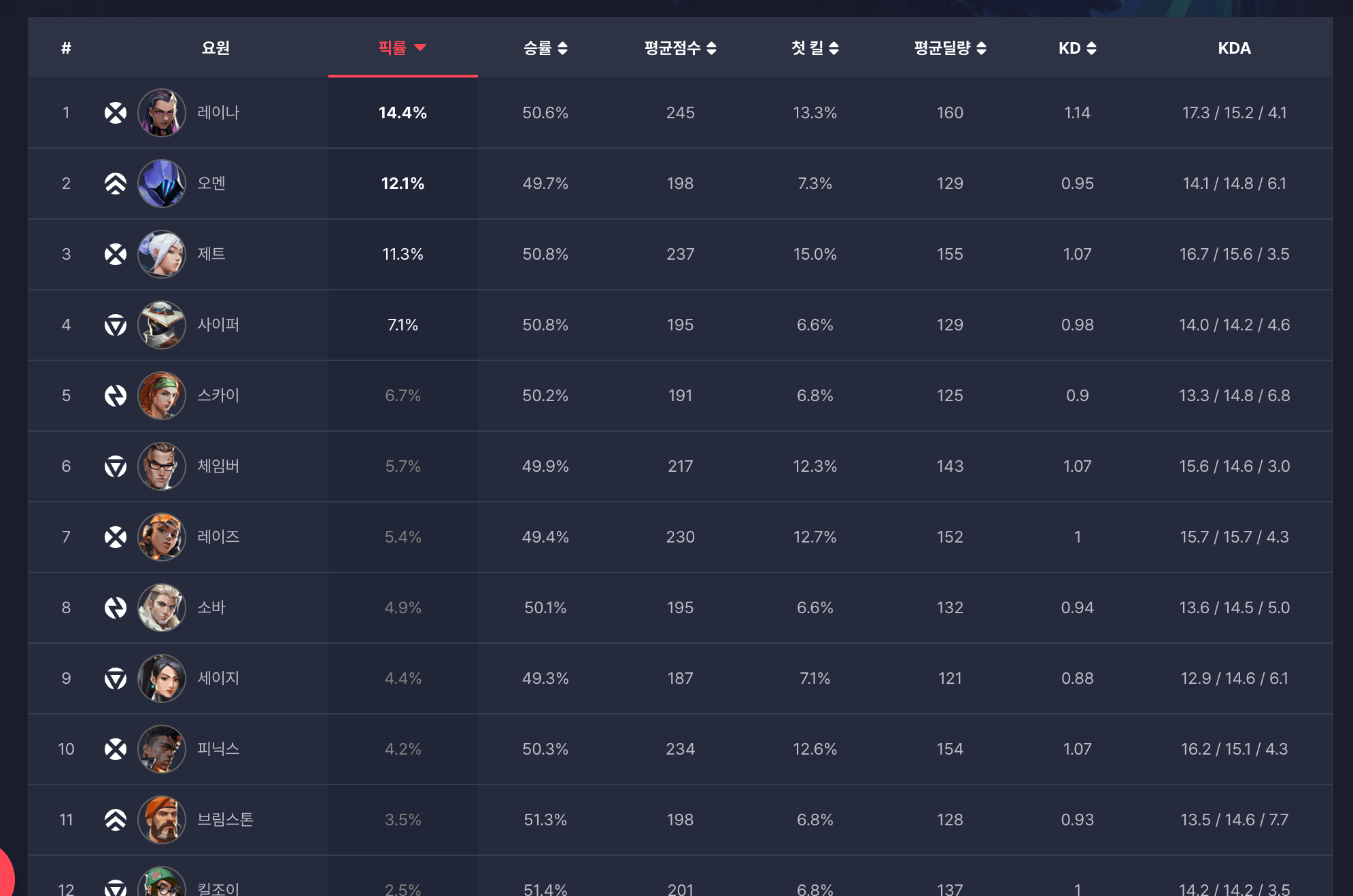Sort by 평균딜량 column header
The image size is (1353, 896).
[x=949, y=48]
